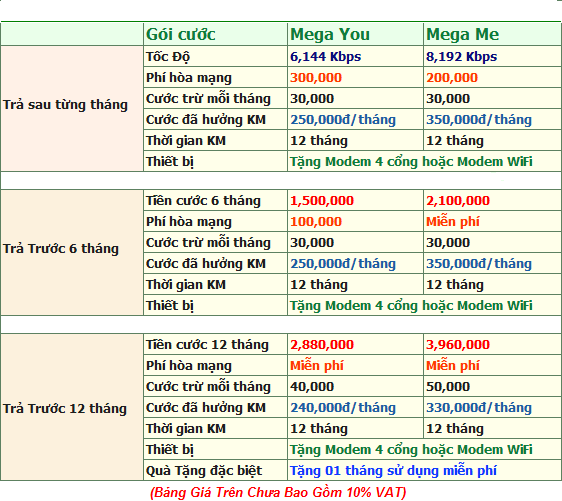Select 'Cước trừ mỗi tháng' in Trả Trước 6 tháng section
The height and width of the screenshot is (501, 562).
coord(208,243)
